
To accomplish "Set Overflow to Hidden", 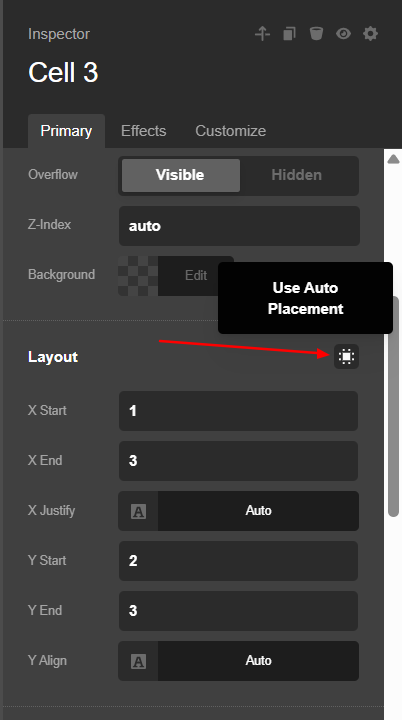I will [x=297, y=175].
